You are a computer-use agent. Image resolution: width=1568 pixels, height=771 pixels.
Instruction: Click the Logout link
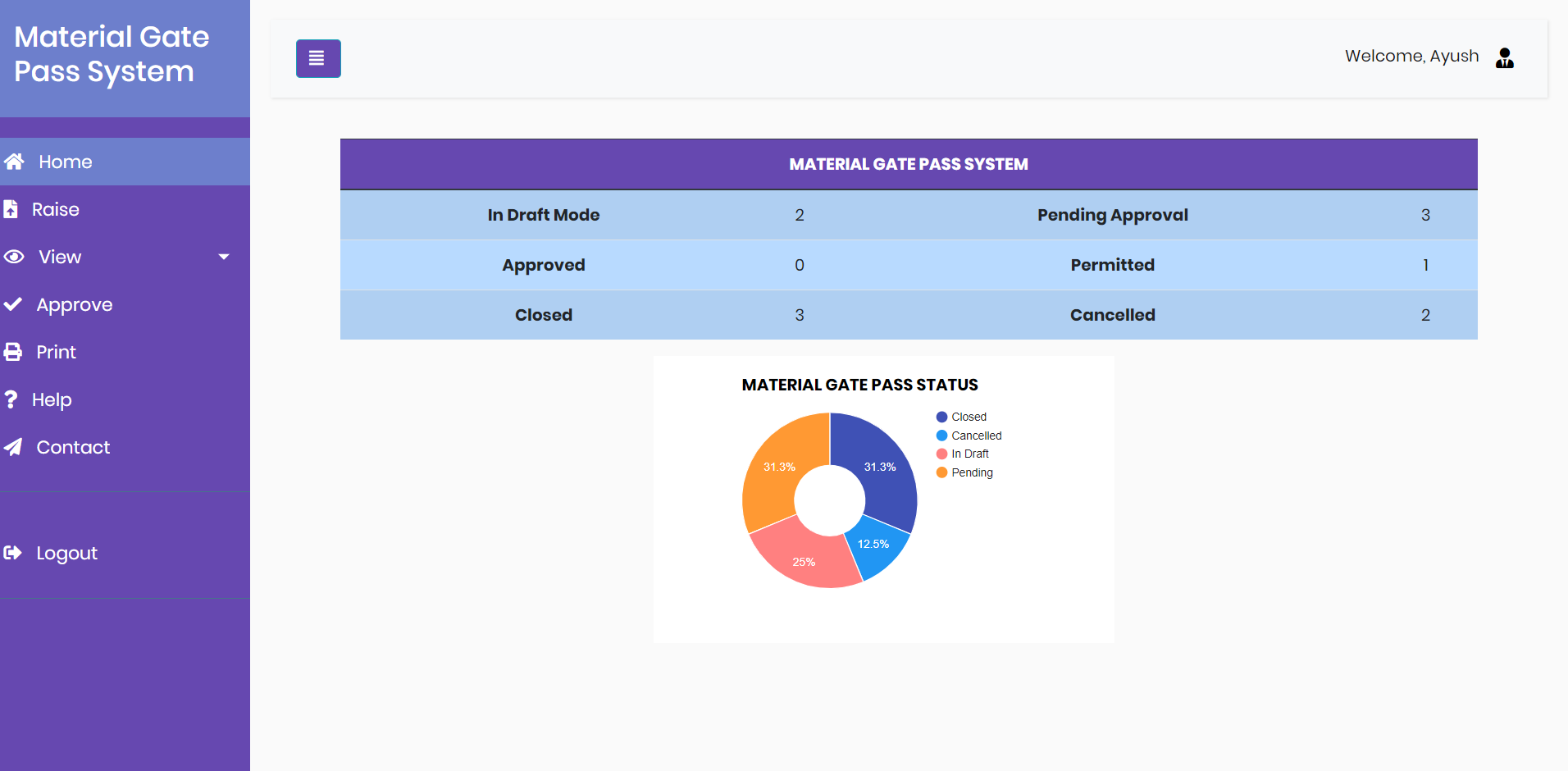(x=66, y=553)
